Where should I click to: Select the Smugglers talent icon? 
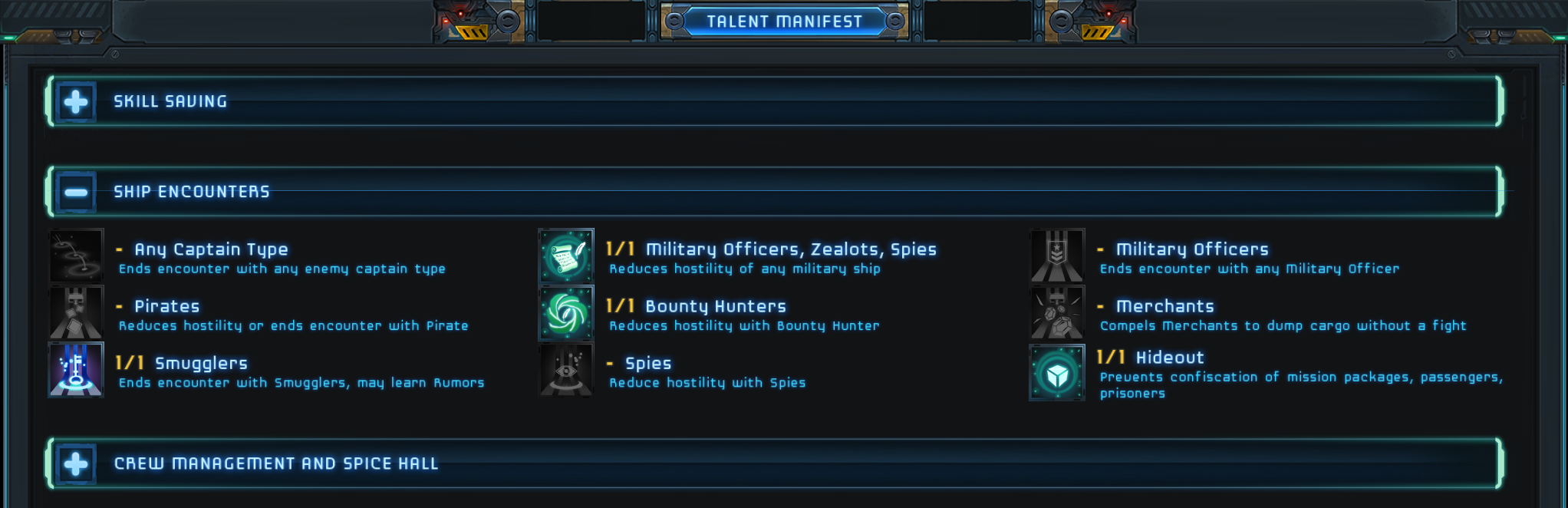76,369
